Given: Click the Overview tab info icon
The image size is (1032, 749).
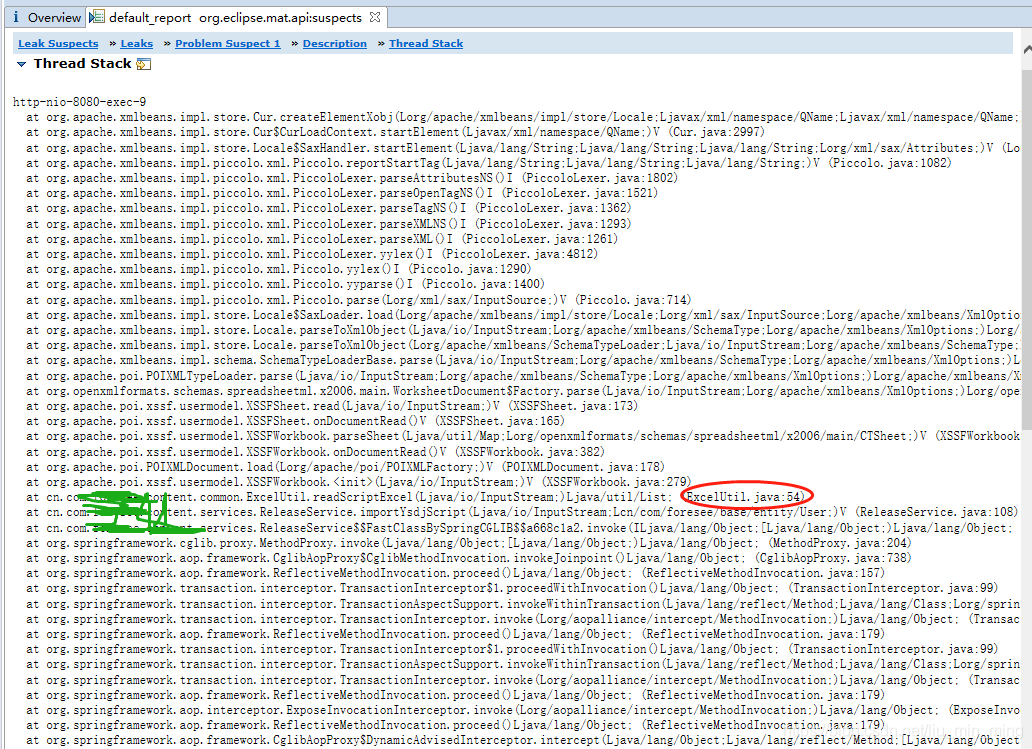Looking at the screenshot, I should (16, 18).
